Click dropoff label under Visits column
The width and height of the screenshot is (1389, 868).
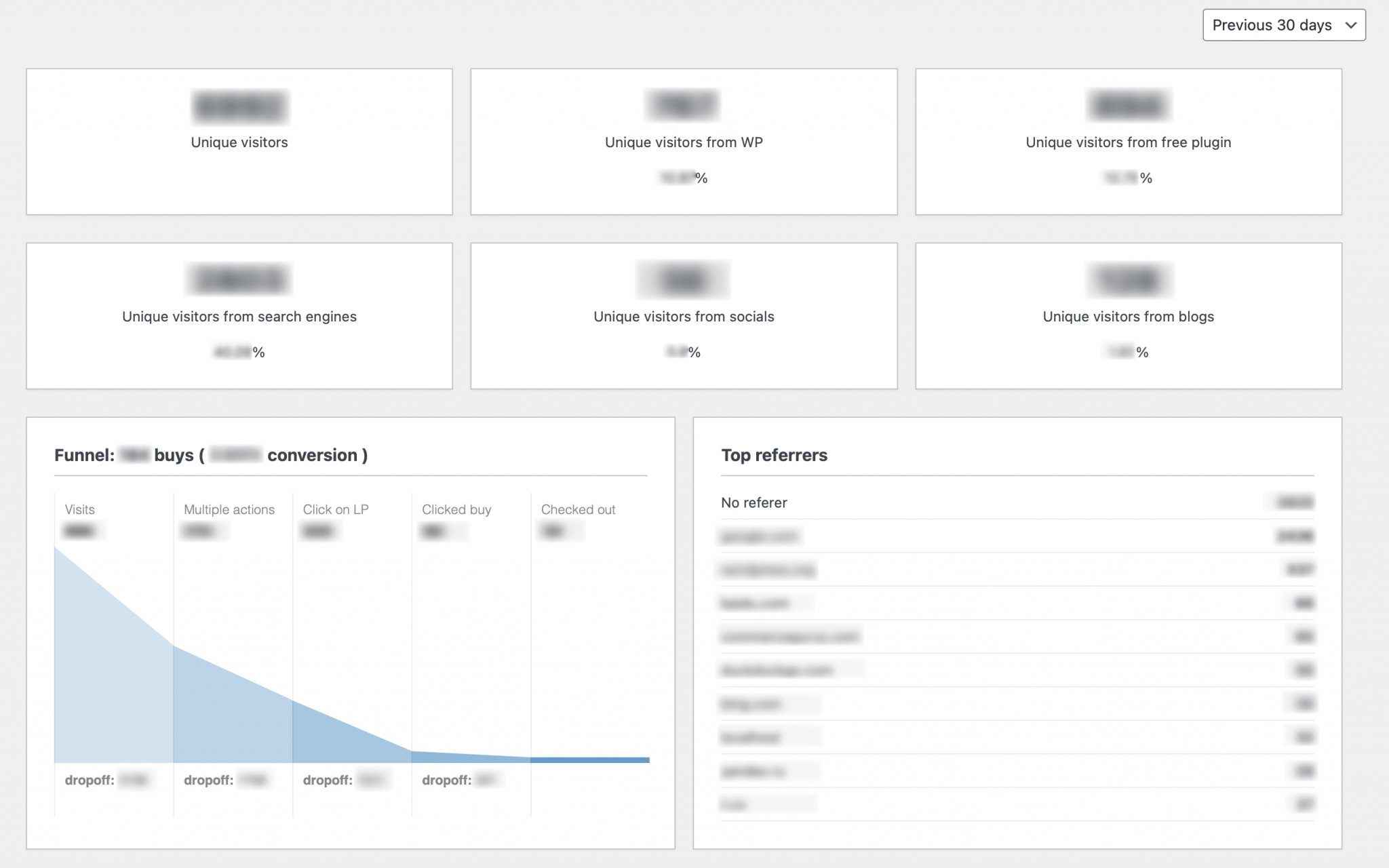[90, 780]
